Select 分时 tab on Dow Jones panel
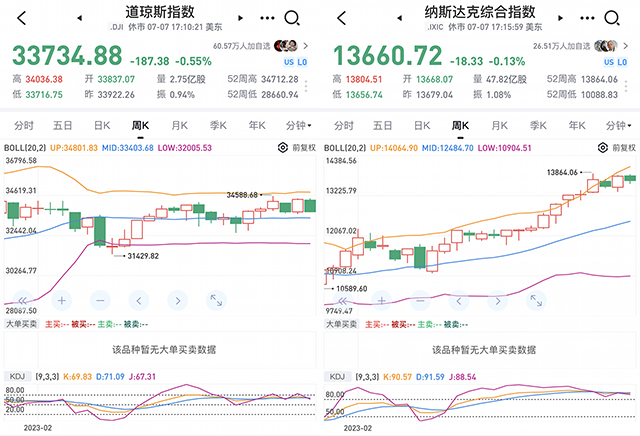Screen dimensions: 640x436 point(24,125)
